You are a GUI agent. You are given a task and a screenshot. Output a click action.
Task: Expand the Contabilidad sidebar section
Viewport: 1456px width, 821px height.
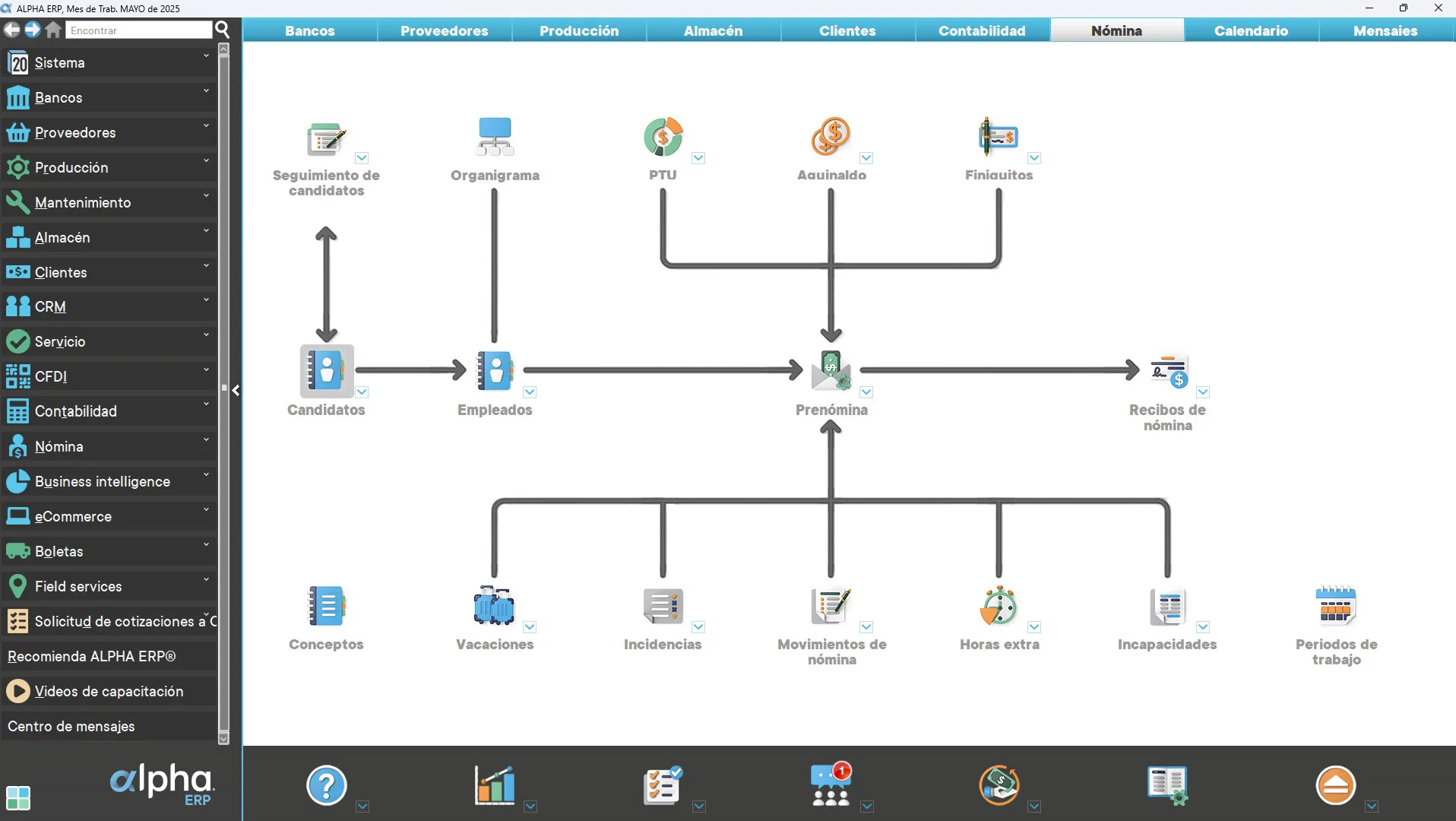(109, 411)
